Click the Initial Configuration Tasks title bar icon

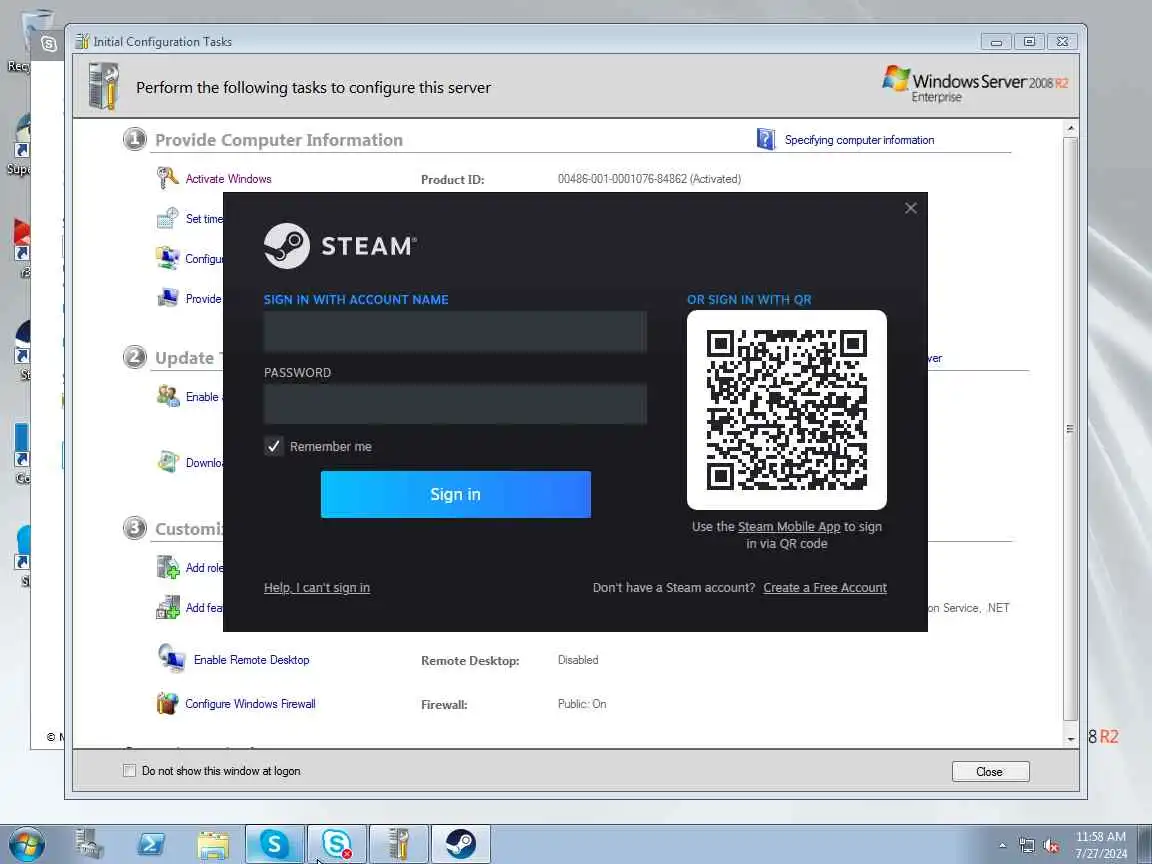82,41
